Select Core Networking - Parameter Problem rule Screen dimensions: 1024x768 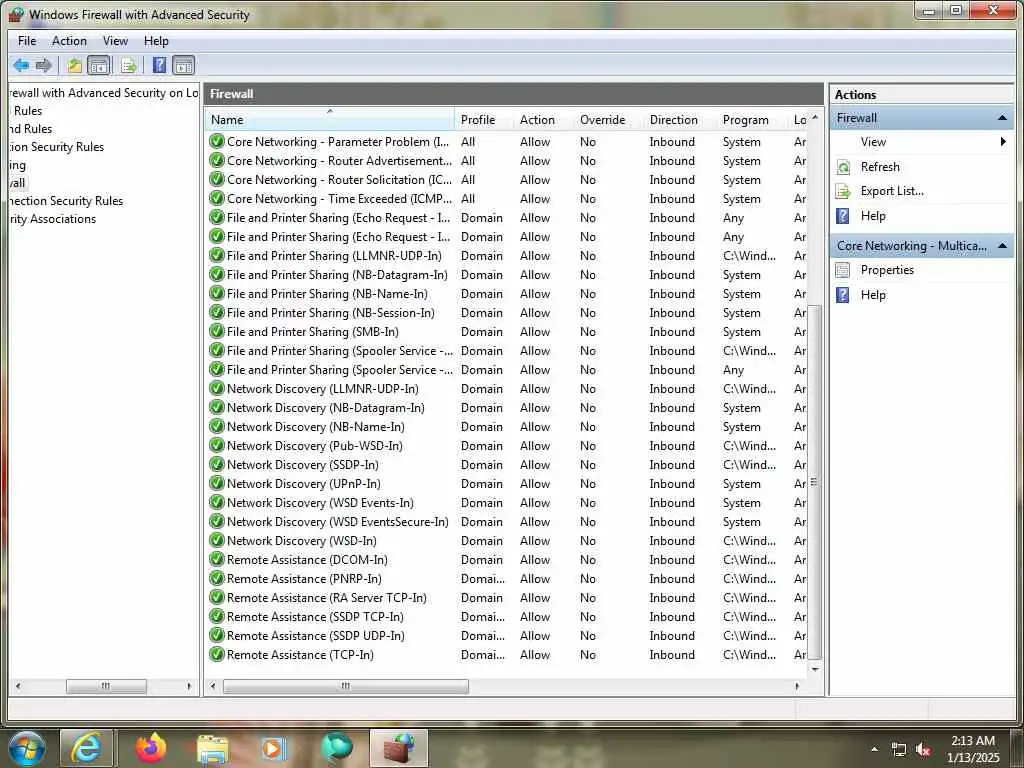(x=338, y=142)
